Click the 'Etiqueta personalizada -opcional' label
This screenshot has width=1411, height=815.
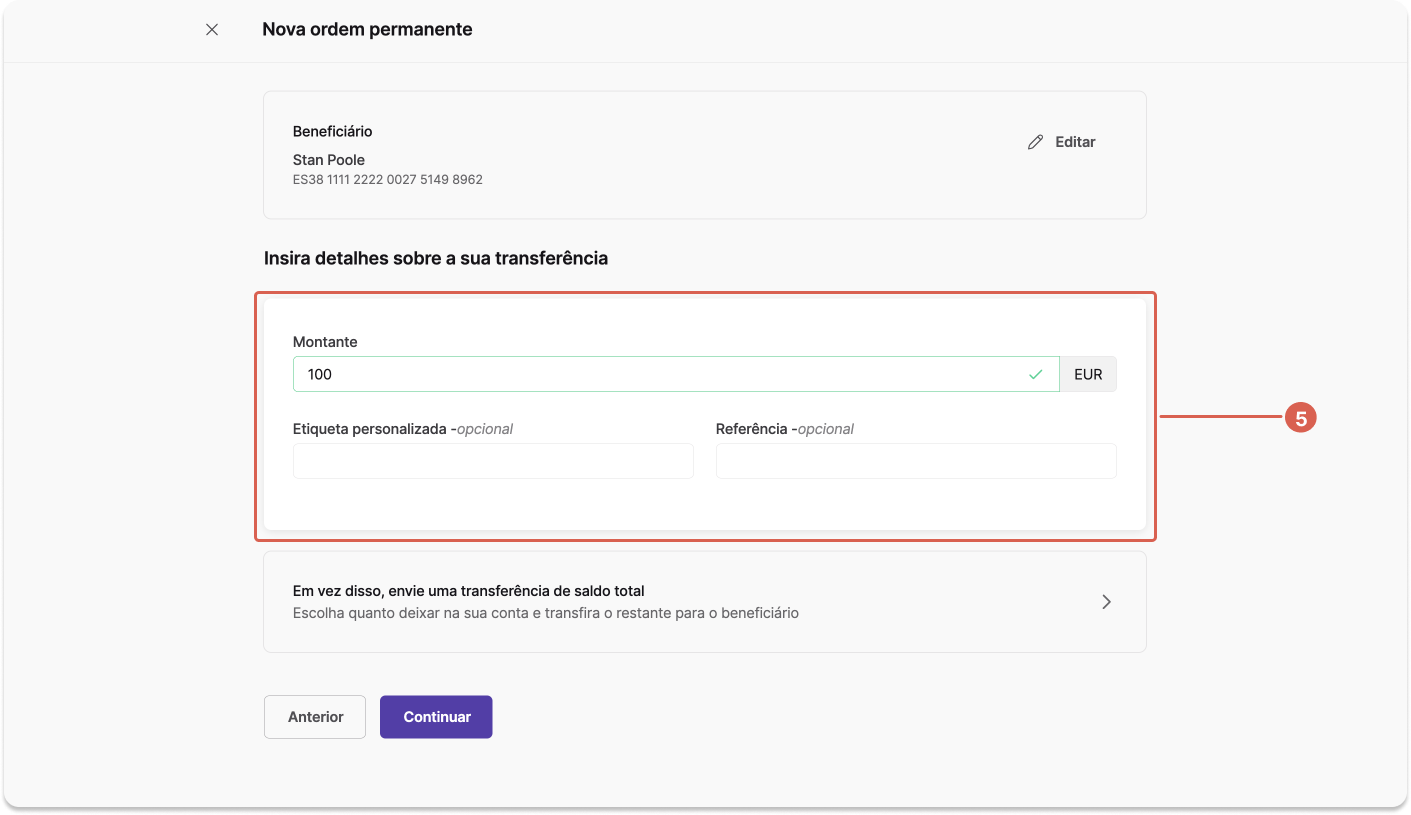pos(403,429)
